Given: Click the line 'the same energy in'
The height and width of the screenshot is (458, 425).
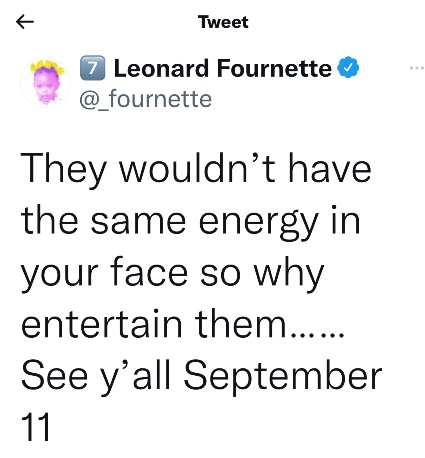Looking at the screenshot, I should 190,222.
